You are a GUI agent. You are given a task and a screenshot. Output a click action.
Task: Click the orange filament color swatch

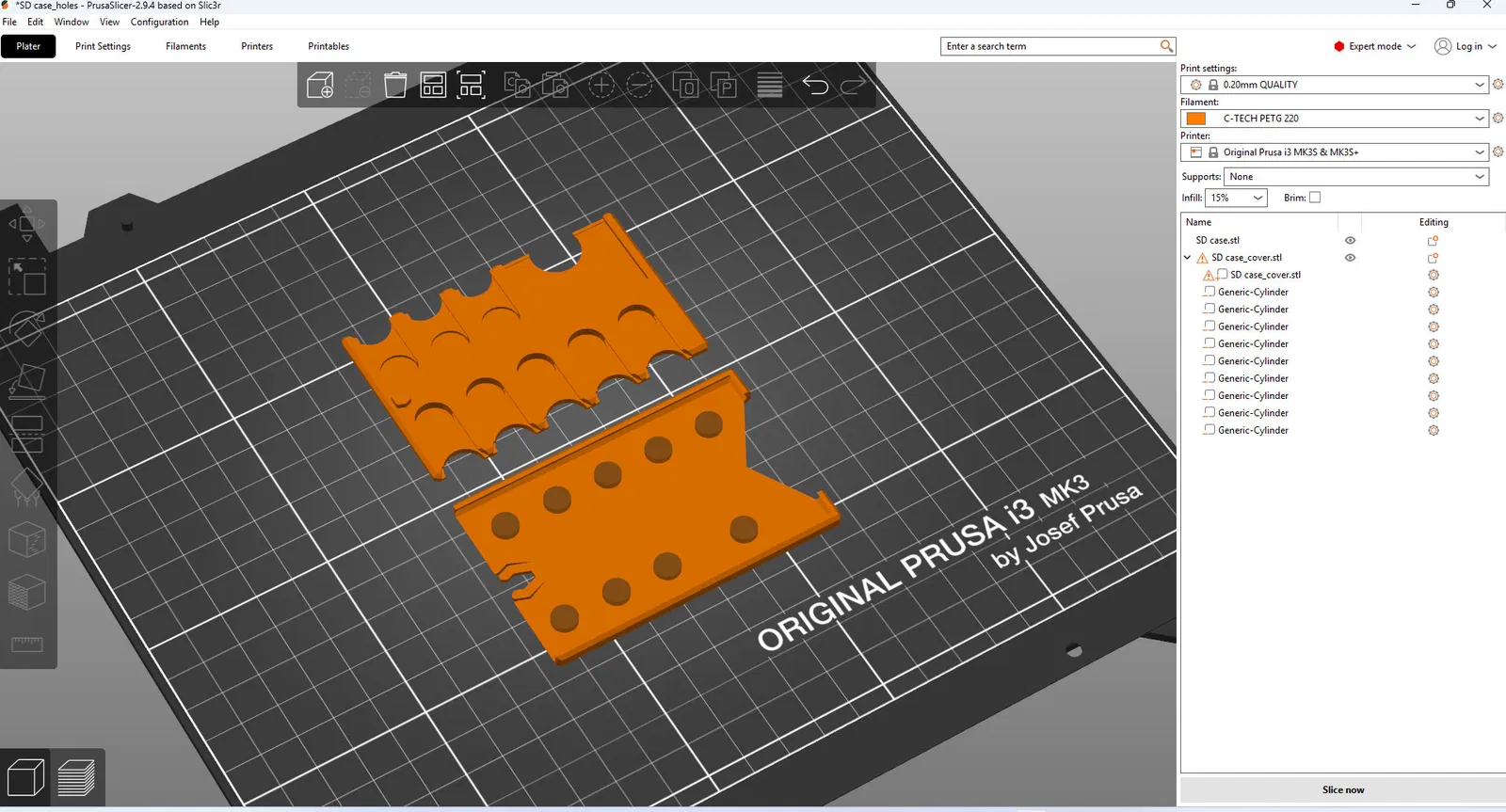click(x=1196, y=119)
